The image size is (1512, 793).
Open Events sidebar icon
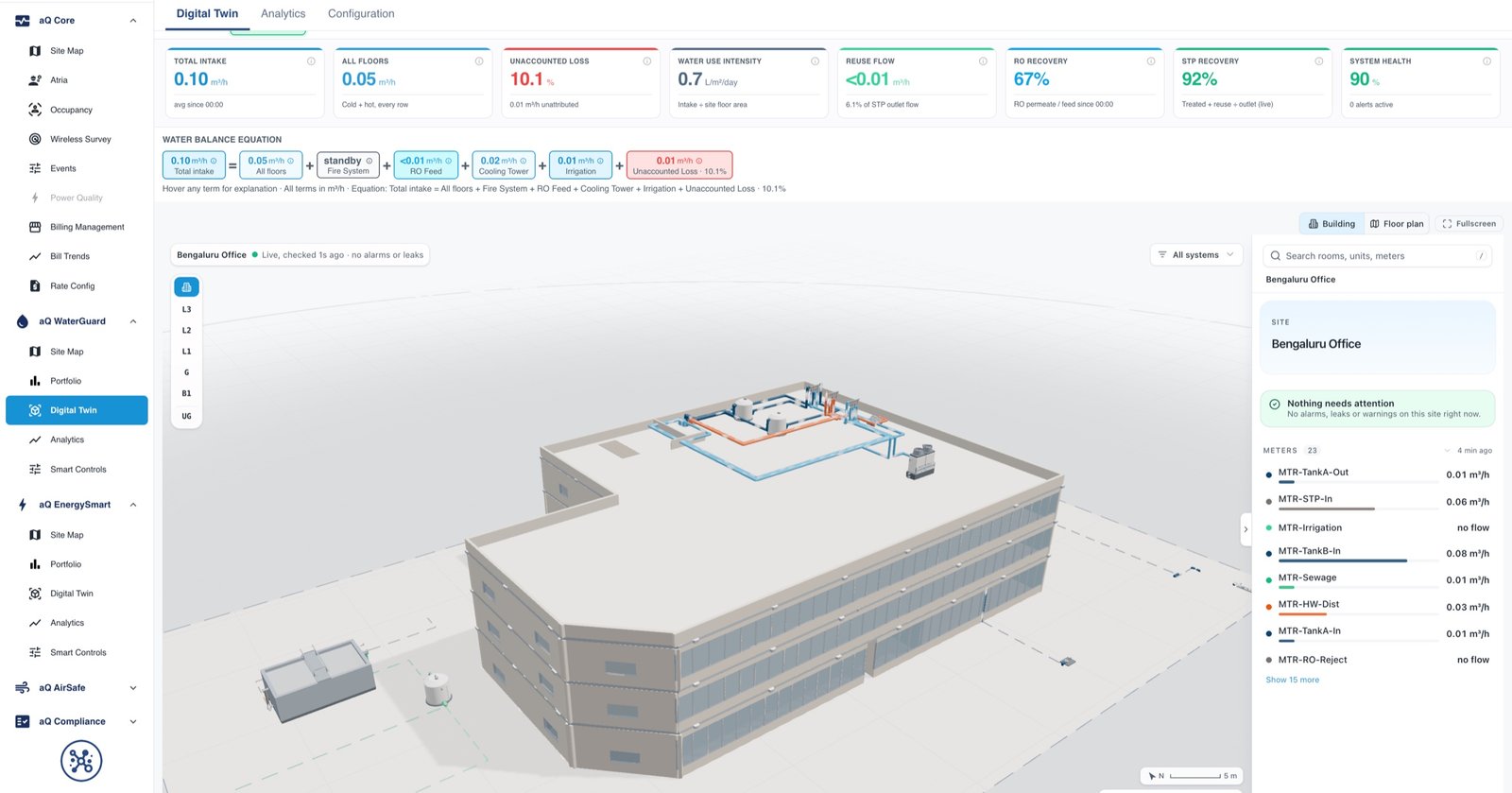35,168
